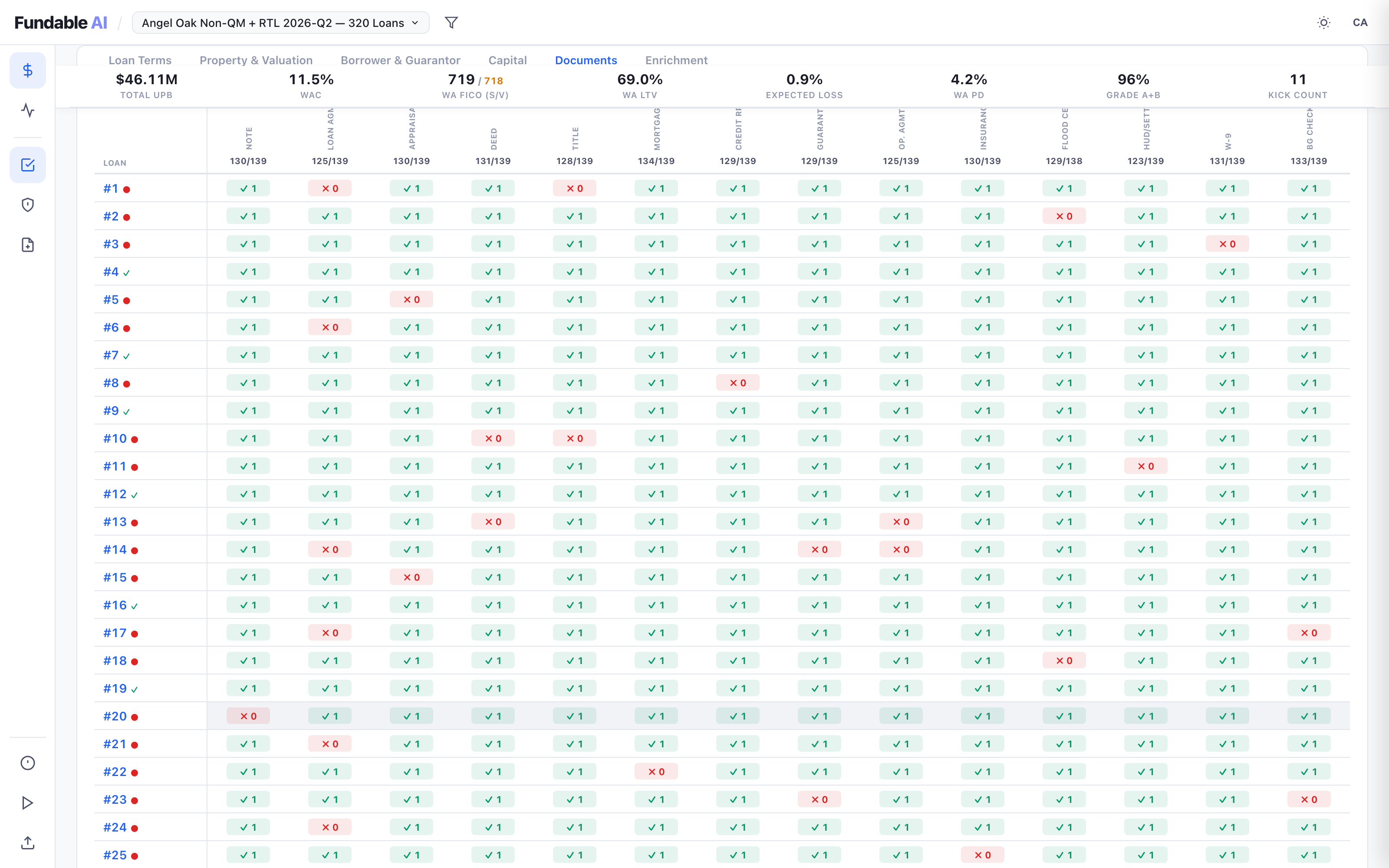This screenshot has width=1389, height=868.
Task: Open loan #4 link
Action: 111,272
